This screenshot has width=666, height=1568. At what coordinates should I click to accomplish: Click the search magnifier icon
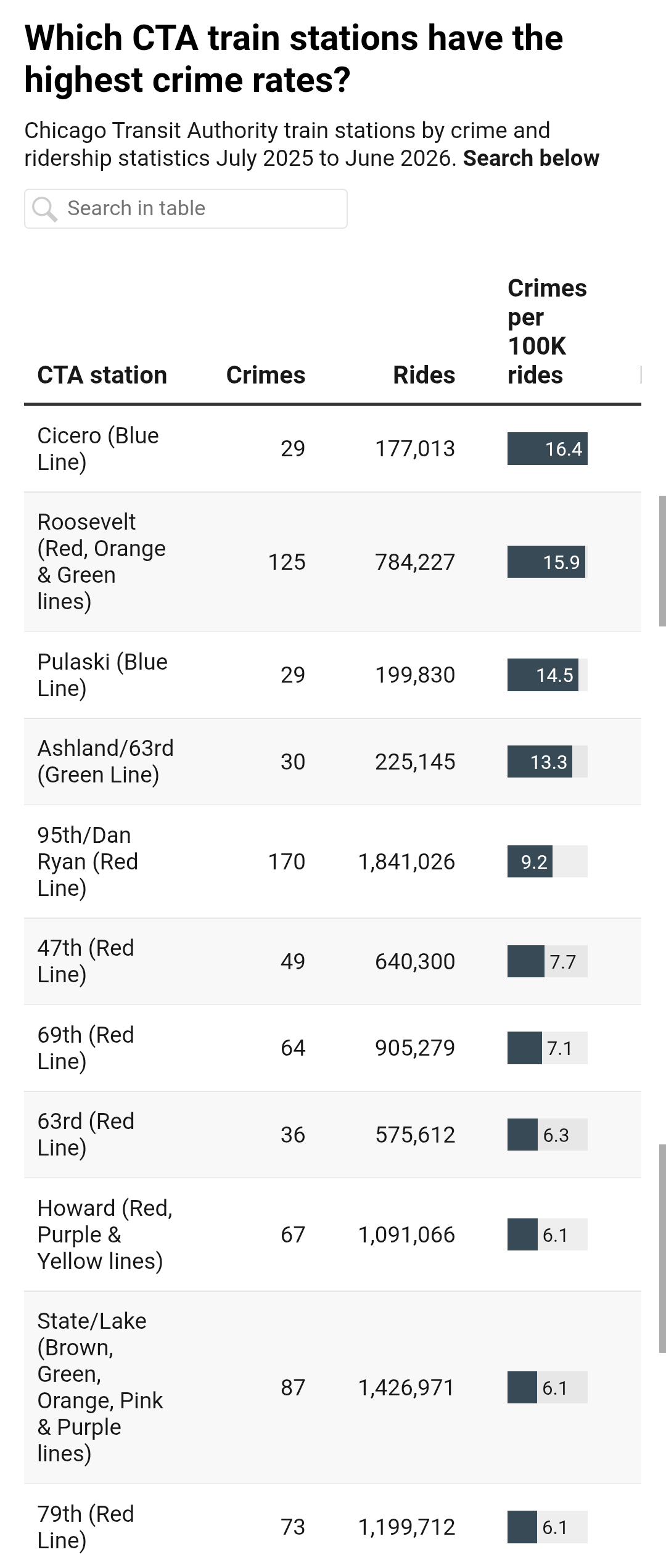coord(45,208)
